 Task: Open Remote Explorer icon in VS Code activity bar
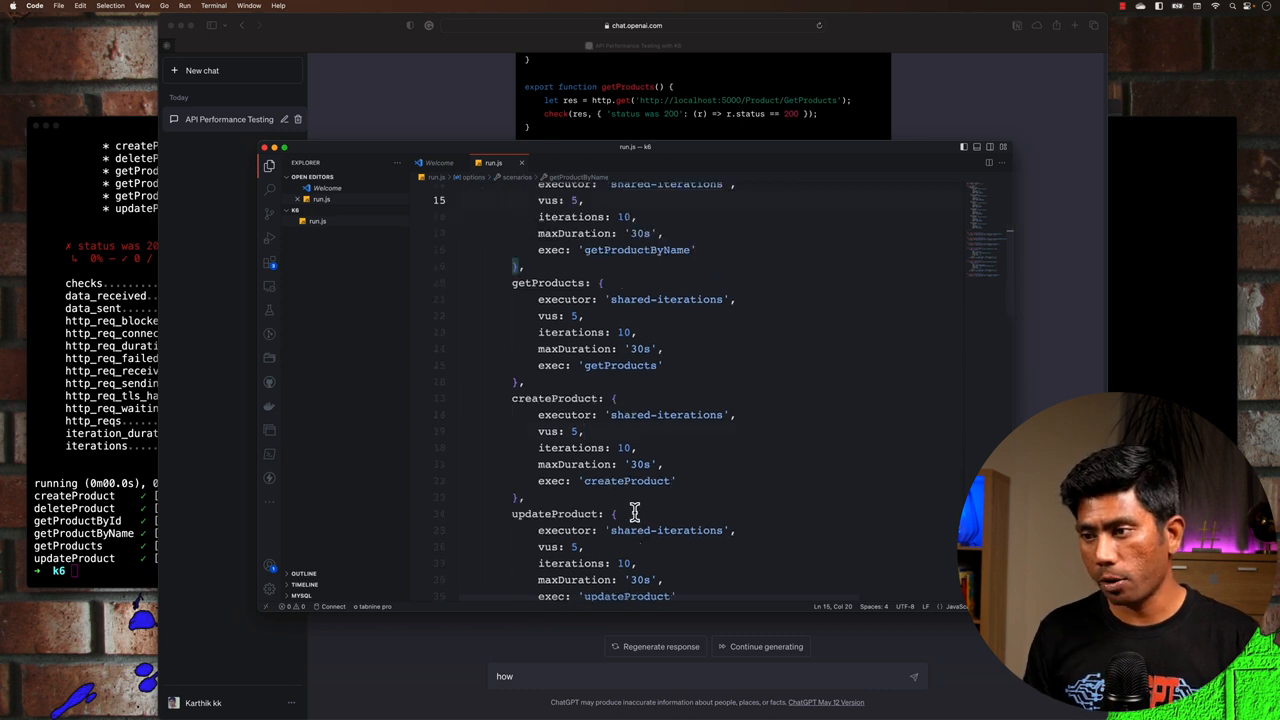pyautogui.click(x=269, y=286)
